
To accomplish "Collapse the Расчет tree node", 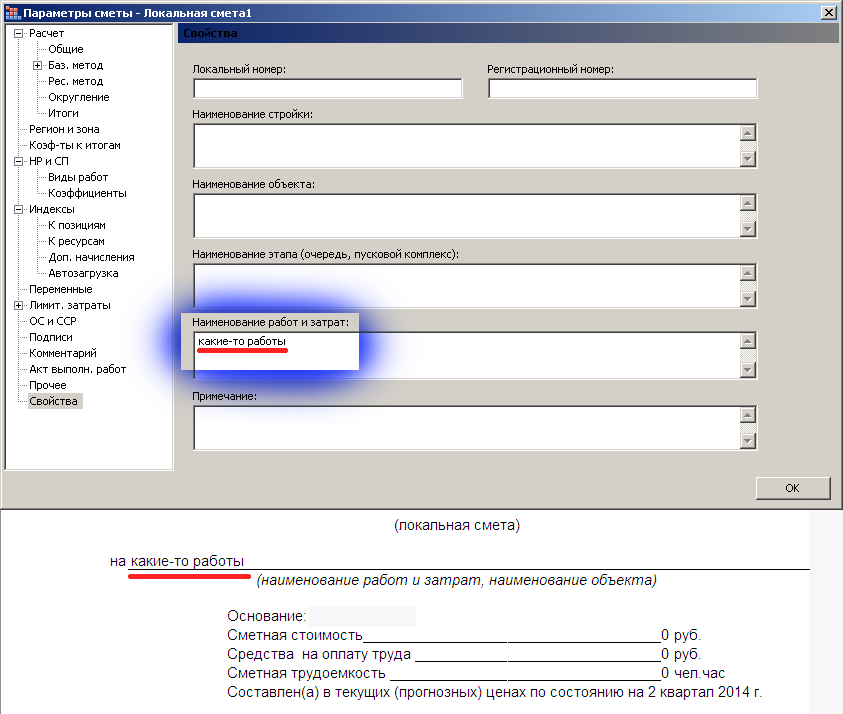I will pos(18,33).
